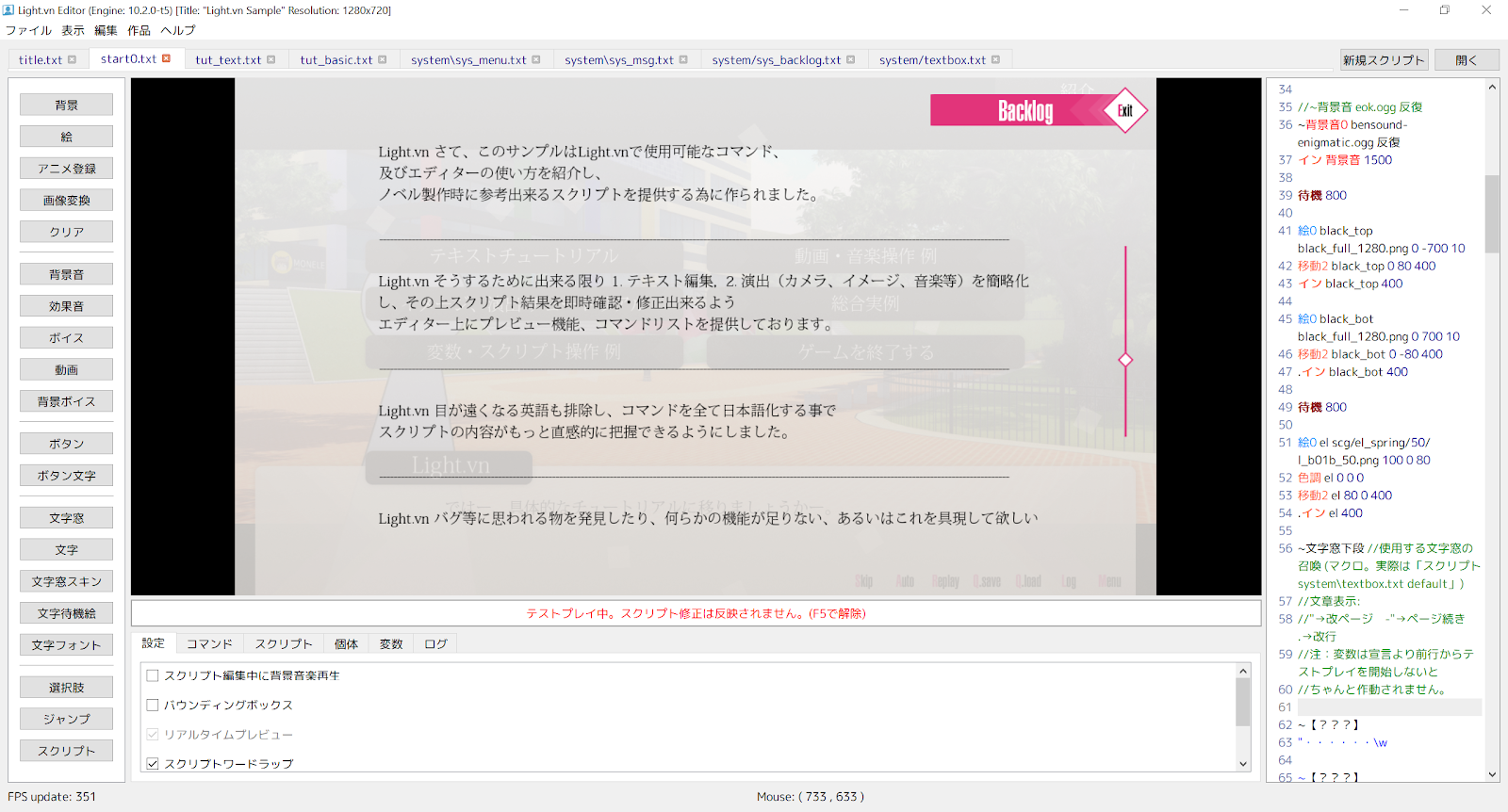This screenshot has height=812, width=1508.
Task: Insert a 背景 command
Action: pyautogui.click(x=66, y=105)
